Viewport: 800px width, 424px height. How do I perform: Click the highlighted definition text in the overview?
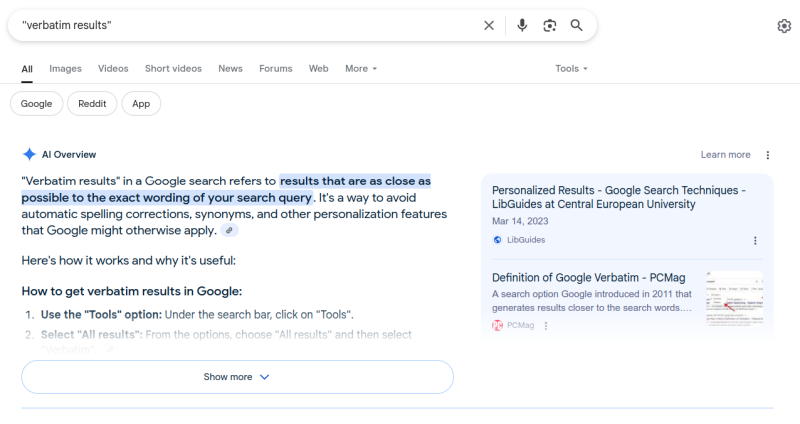pyautogui.click(x=226, y=189)
